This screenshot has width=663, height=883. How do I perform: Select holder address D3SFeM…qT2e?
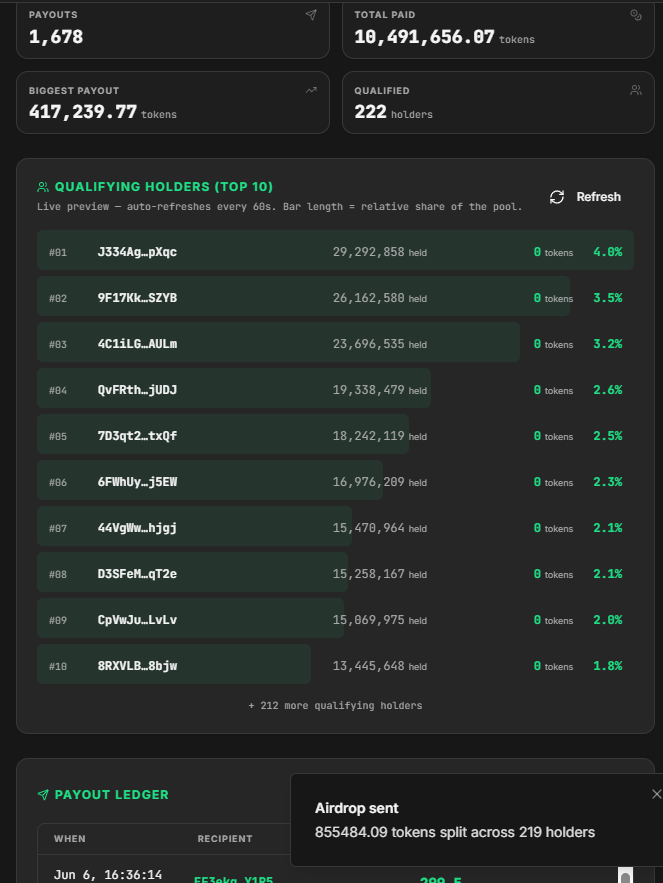tap(137, 574)
